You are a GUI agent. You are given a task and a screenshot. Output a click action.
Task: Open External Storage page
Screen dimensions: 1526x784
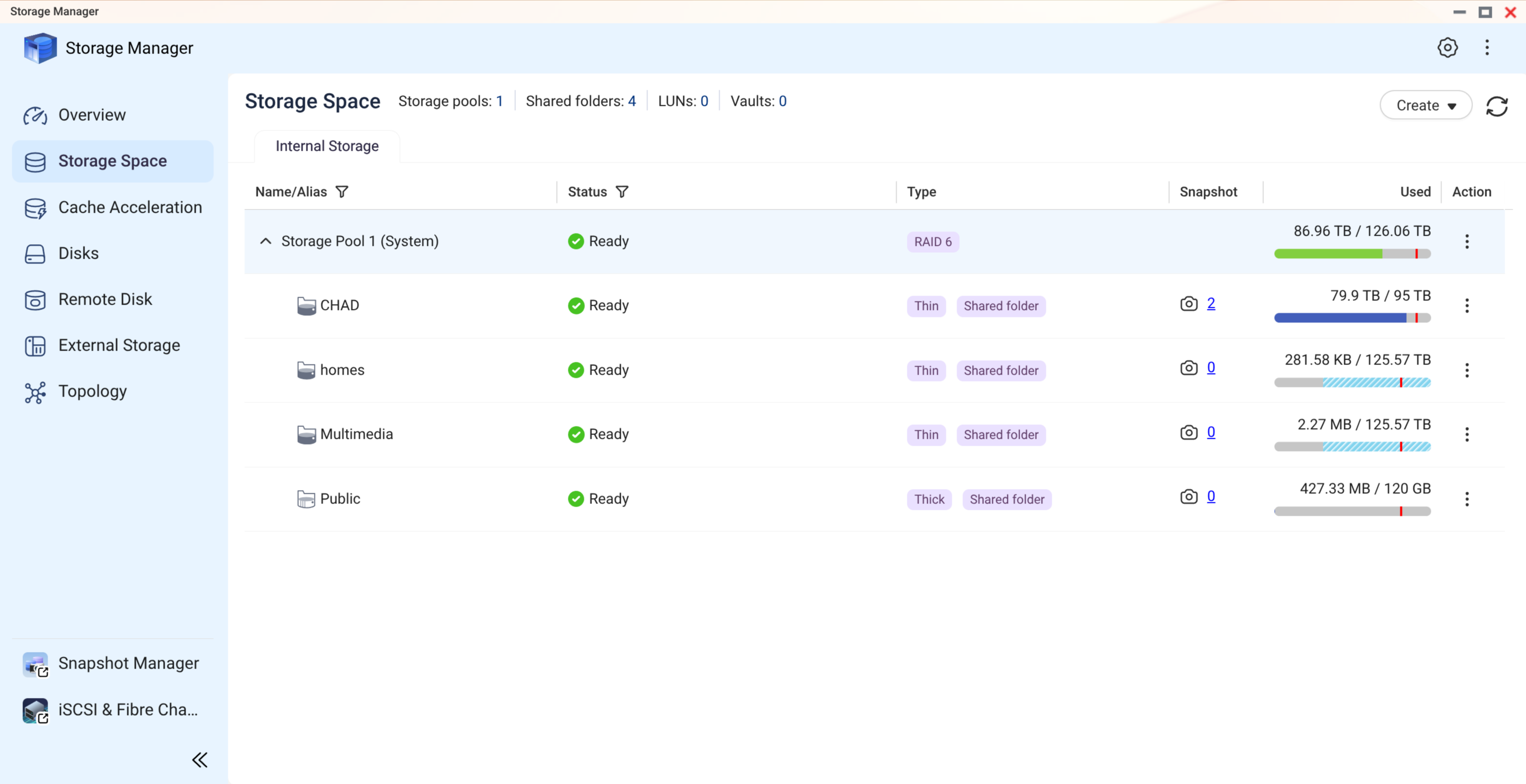point(113,345)
